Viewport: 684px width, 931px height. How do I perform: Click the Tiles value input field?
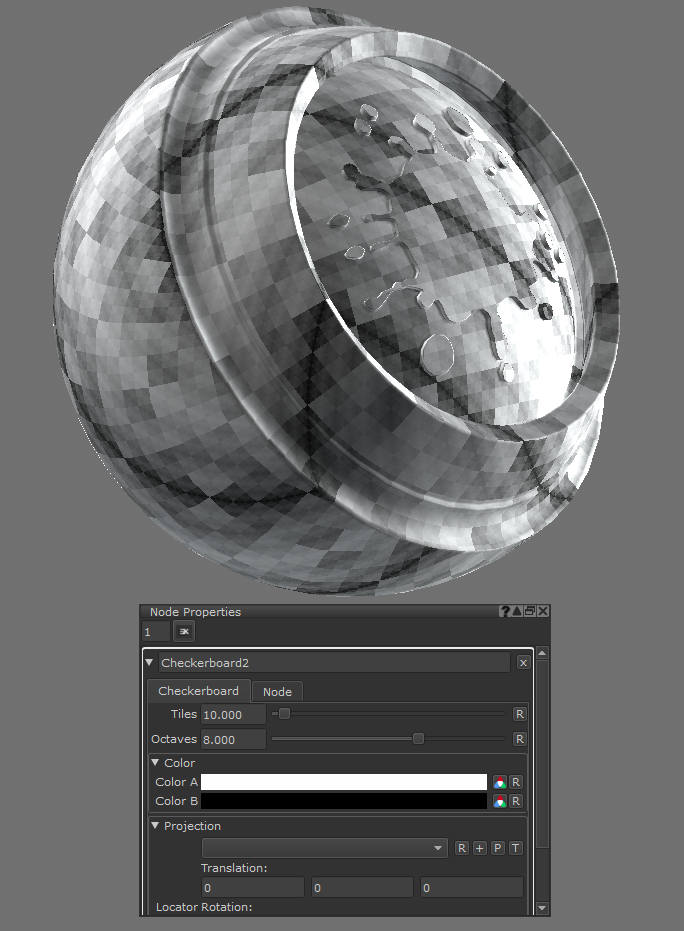pyautogui.click(x=233, y=714)
